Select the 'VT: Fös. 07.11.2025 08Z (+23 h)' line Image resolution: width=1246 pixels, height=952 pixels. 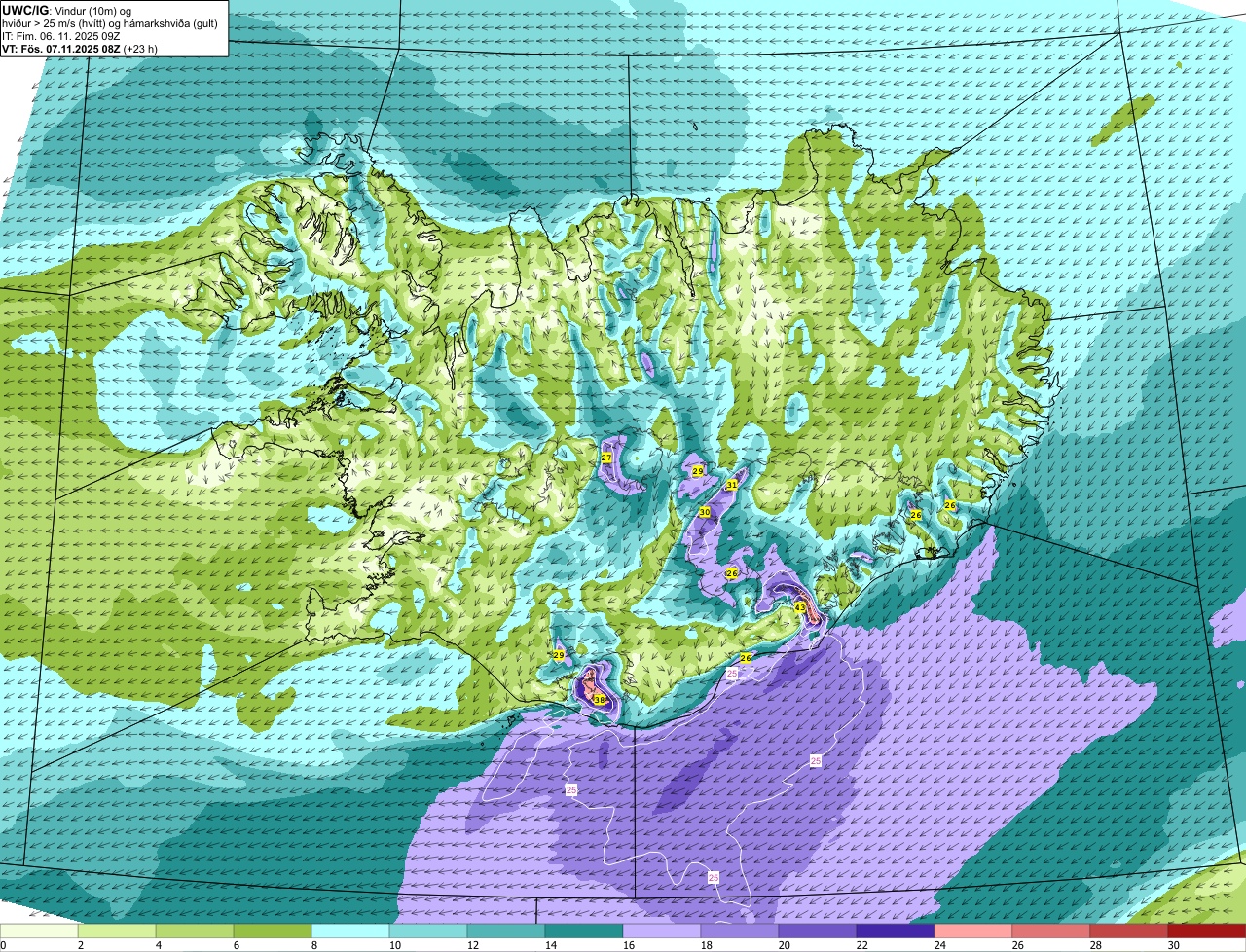pyautogui.click(x=80, y=49)
